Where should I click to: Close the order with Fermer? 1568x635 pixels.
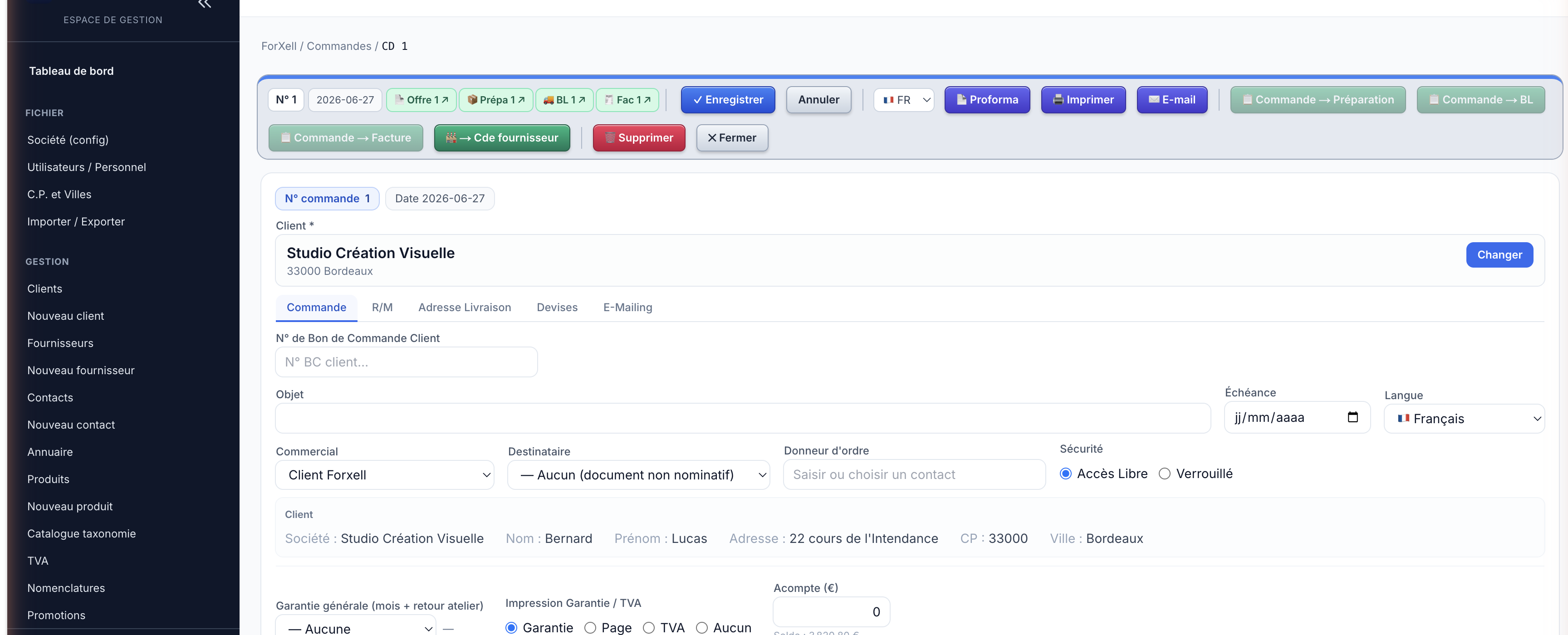coord(732,138)
